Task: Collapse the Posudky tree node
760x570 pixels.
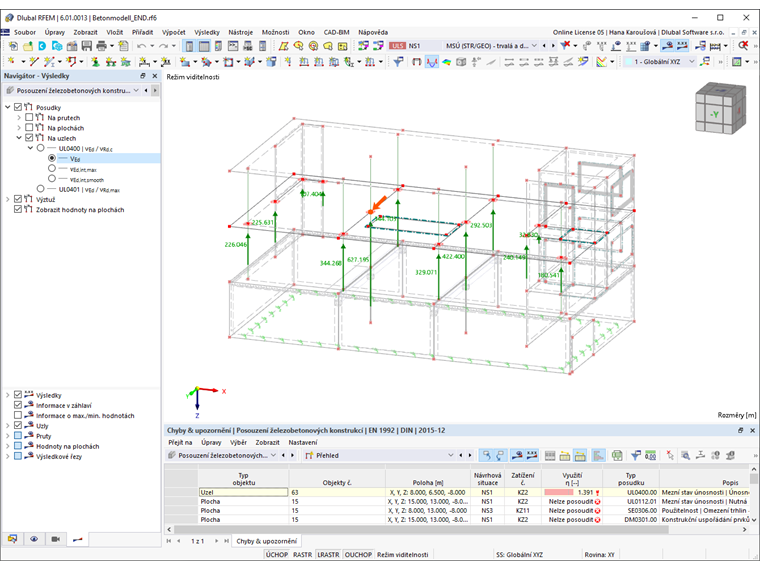Action: pos(8,107)
